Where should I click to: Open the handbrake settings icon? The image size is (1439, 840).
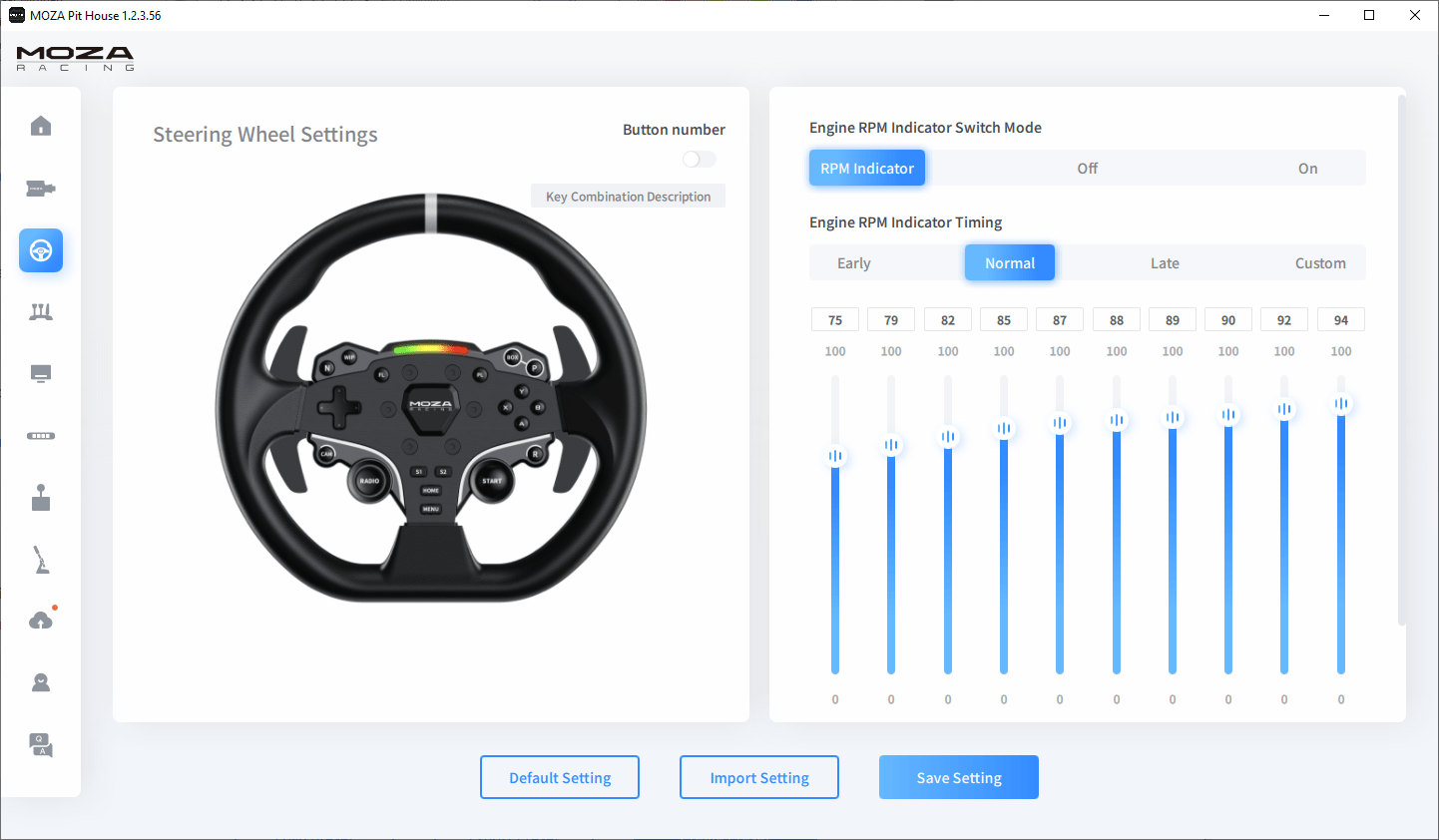41,560
